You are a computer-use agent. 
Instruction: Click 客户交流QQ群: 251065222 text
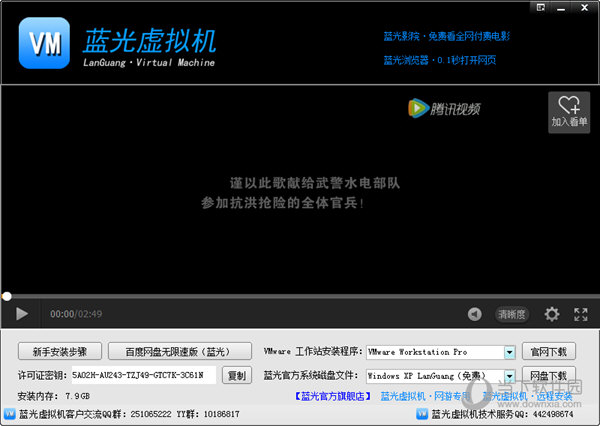click(95, 414)
